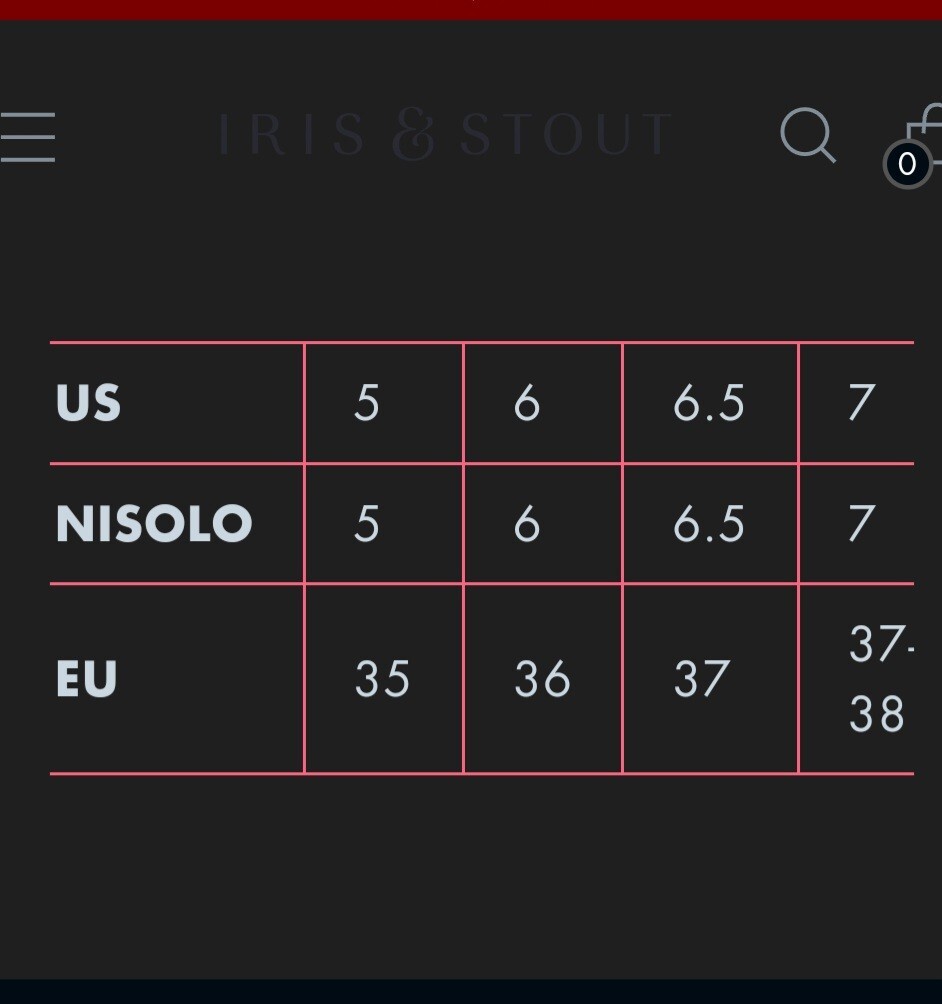Viewport: 942px width, 1004px height.
Task: Click US size 5 cell
Action: 384,403
